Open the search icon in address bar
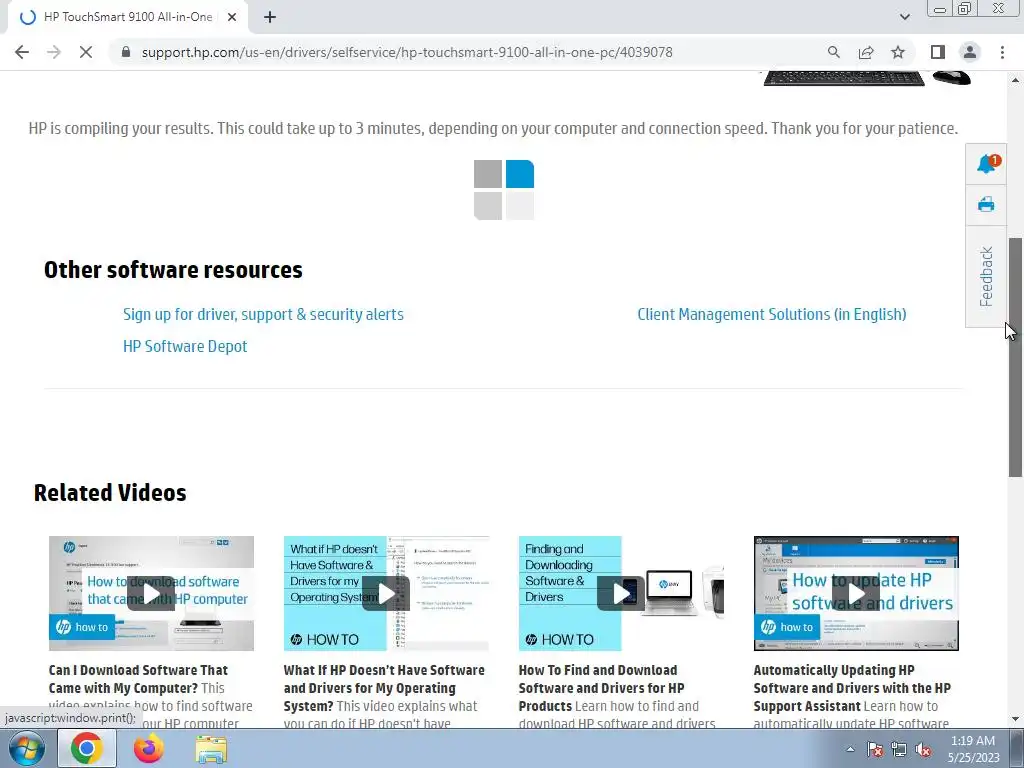Viewport: 1024px width, 768px height. [x=833, y=52]
